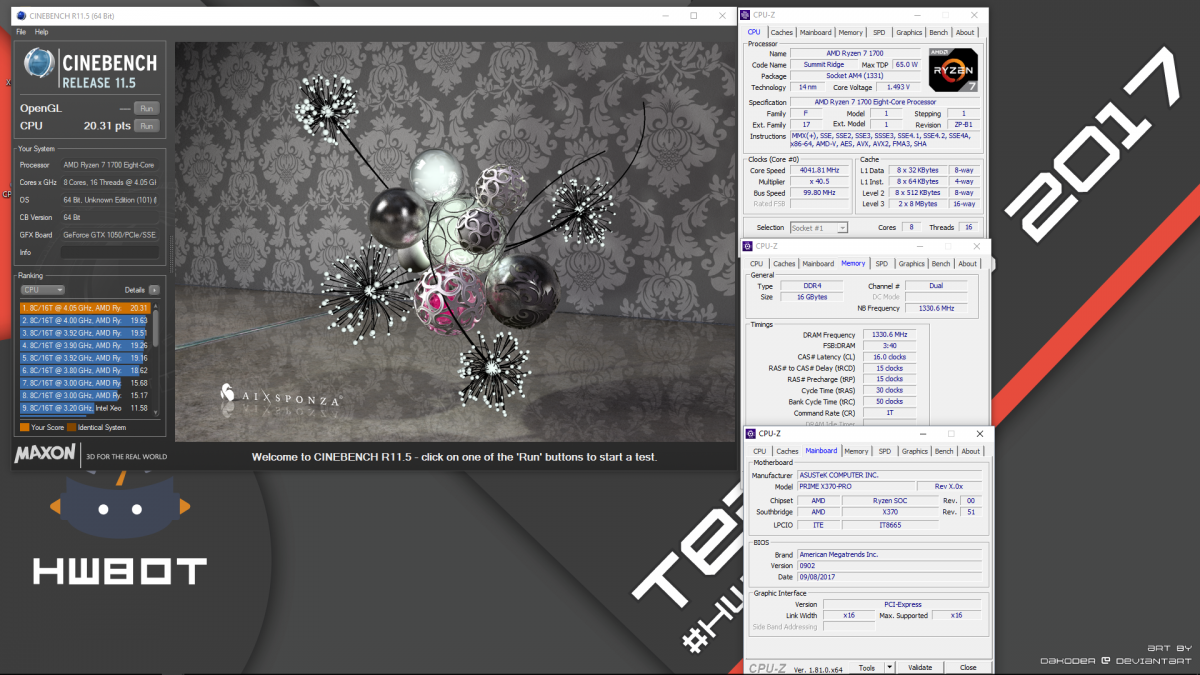This screenshot has height=675, width=1200.
Task: Select Caches tab in CPU-Z Mainboard window
Action: [x=788, y=451]
